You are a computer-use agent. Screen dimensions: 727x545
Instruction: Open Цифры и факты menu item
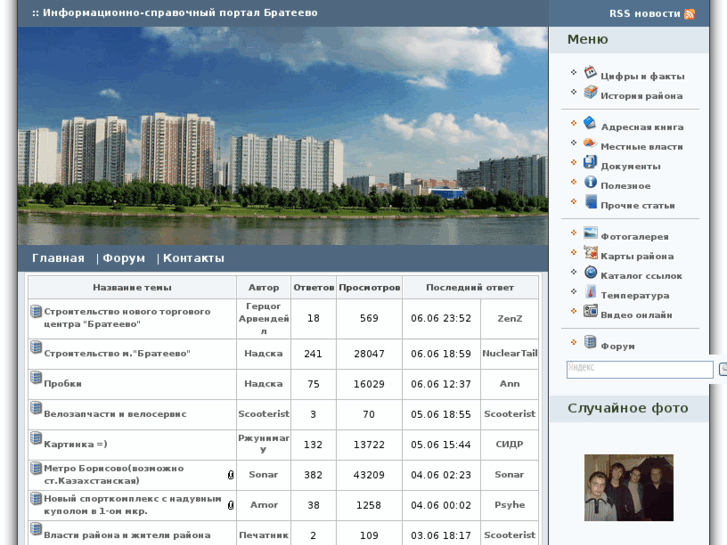[x=642, y=77]
